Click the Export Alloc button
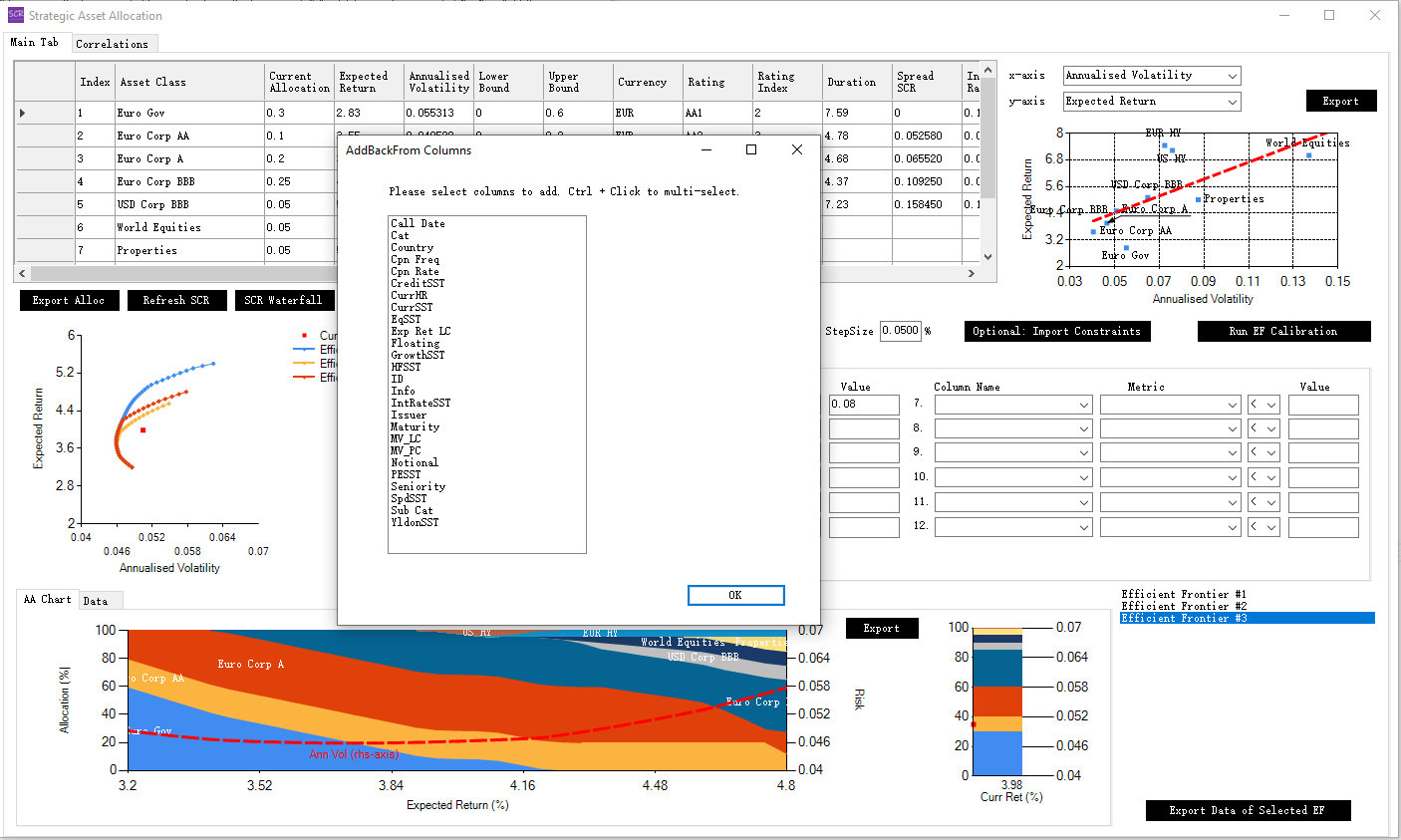The height and width of the screenshot is (840, 1401). tap(69, 300)
